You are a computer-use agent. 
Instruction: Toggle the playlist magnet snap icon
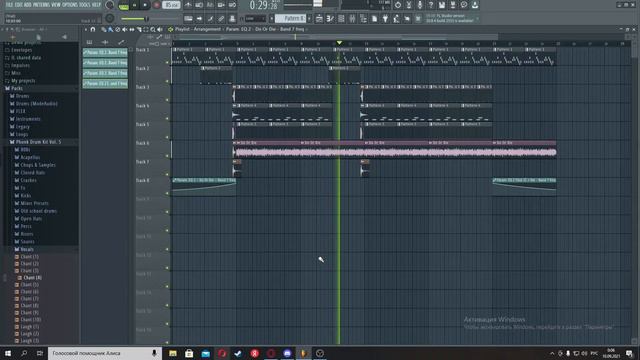[x=93, y=29]
